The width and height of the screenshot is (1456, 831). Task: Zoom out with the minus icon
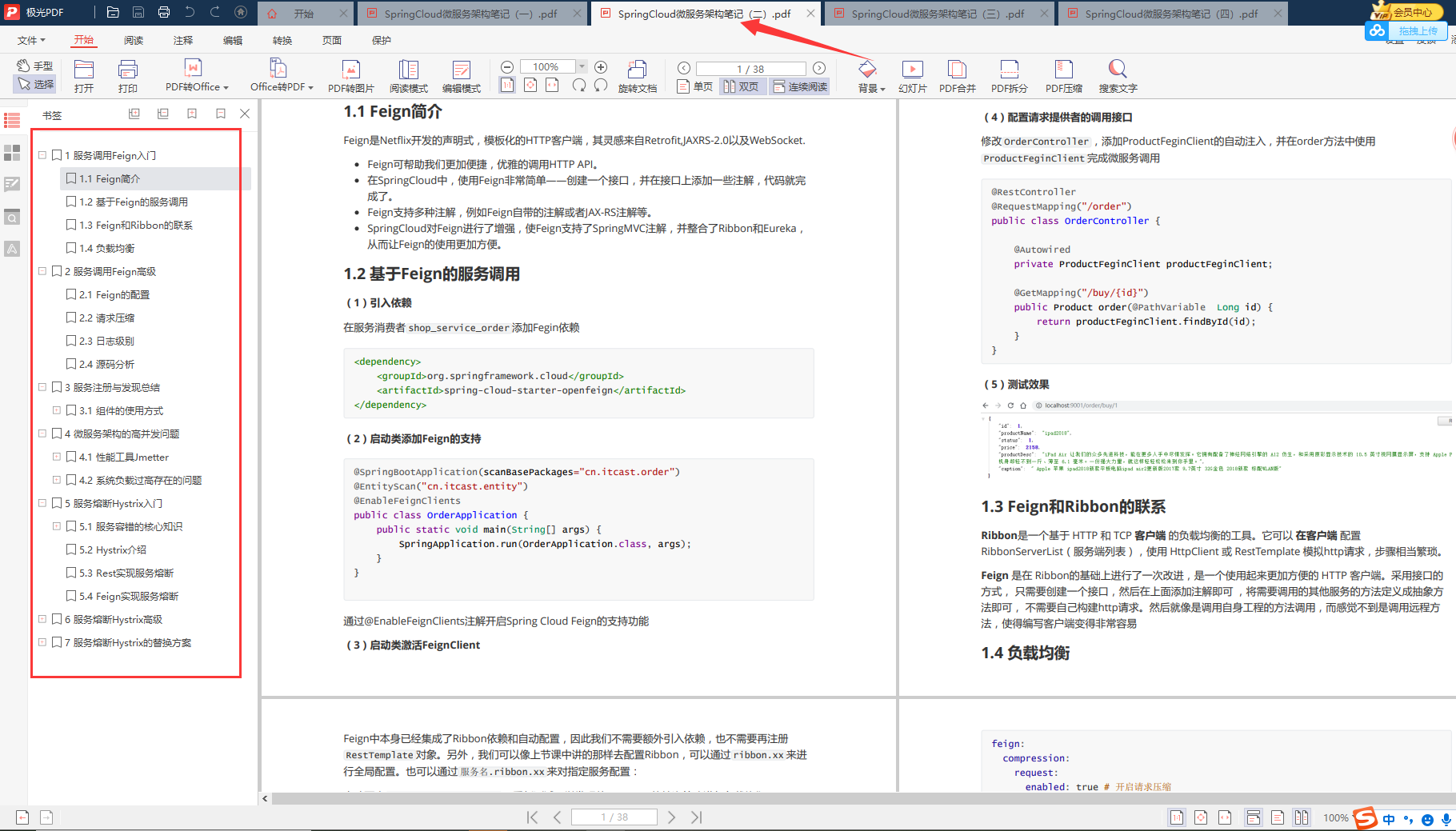coord(507,67)
